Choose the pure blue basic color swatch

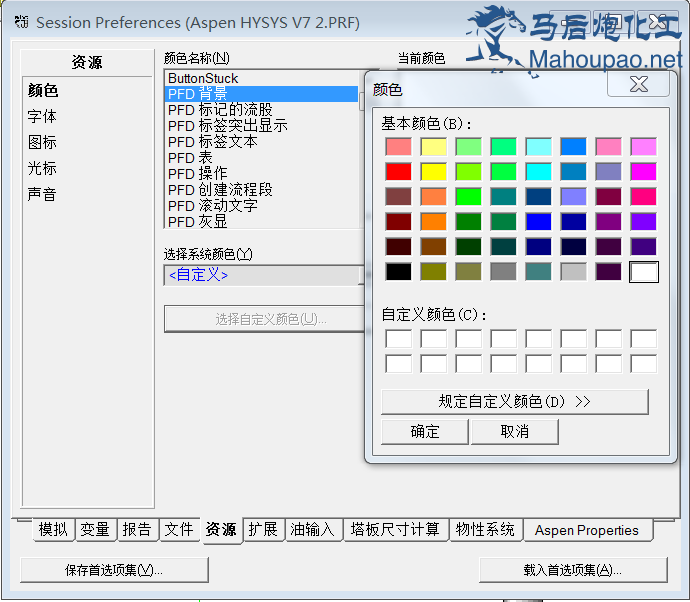[539, 221]
